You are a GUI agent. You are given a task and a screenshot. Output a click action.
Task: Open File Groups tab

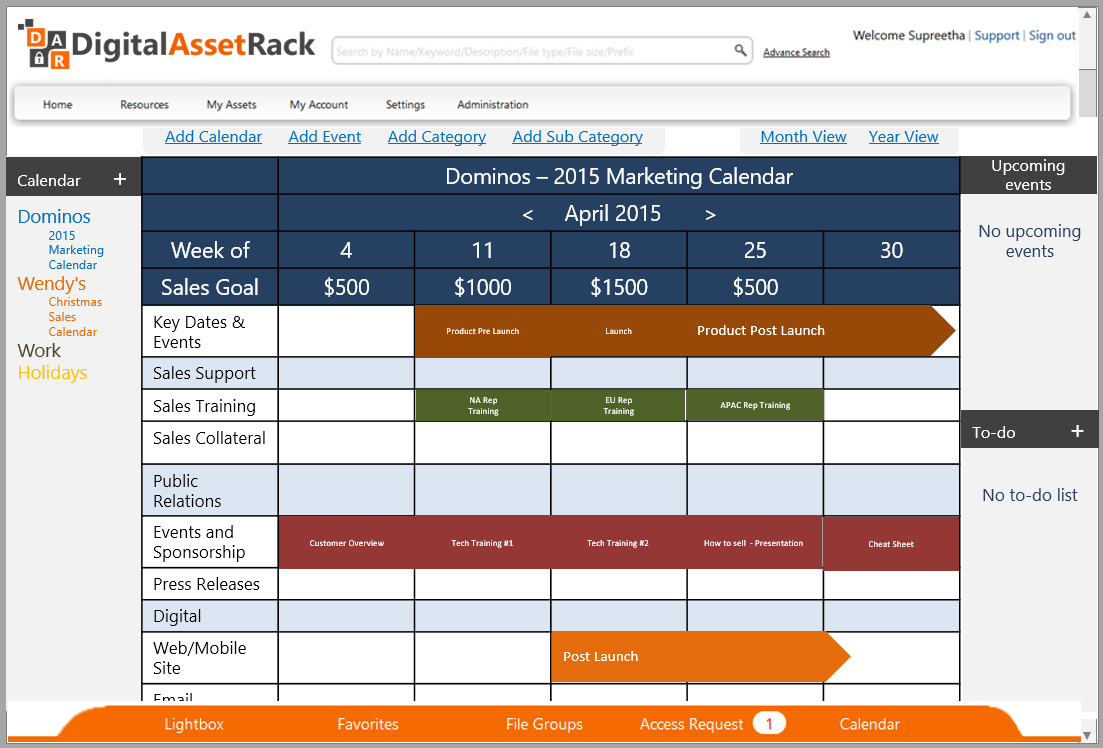pos(544,724)
